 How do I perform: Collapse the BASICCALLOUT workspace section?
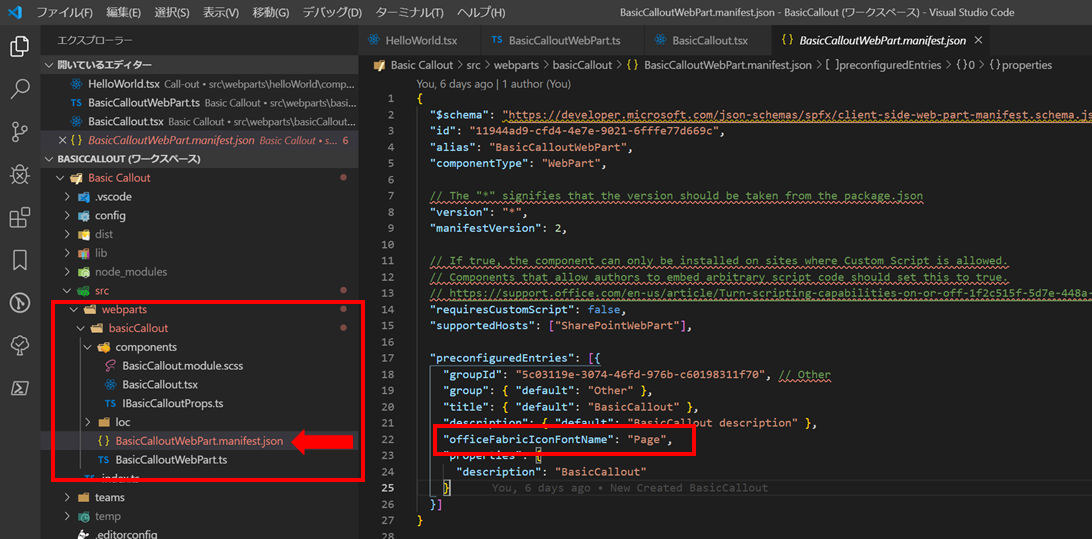(x=199, y=159)
